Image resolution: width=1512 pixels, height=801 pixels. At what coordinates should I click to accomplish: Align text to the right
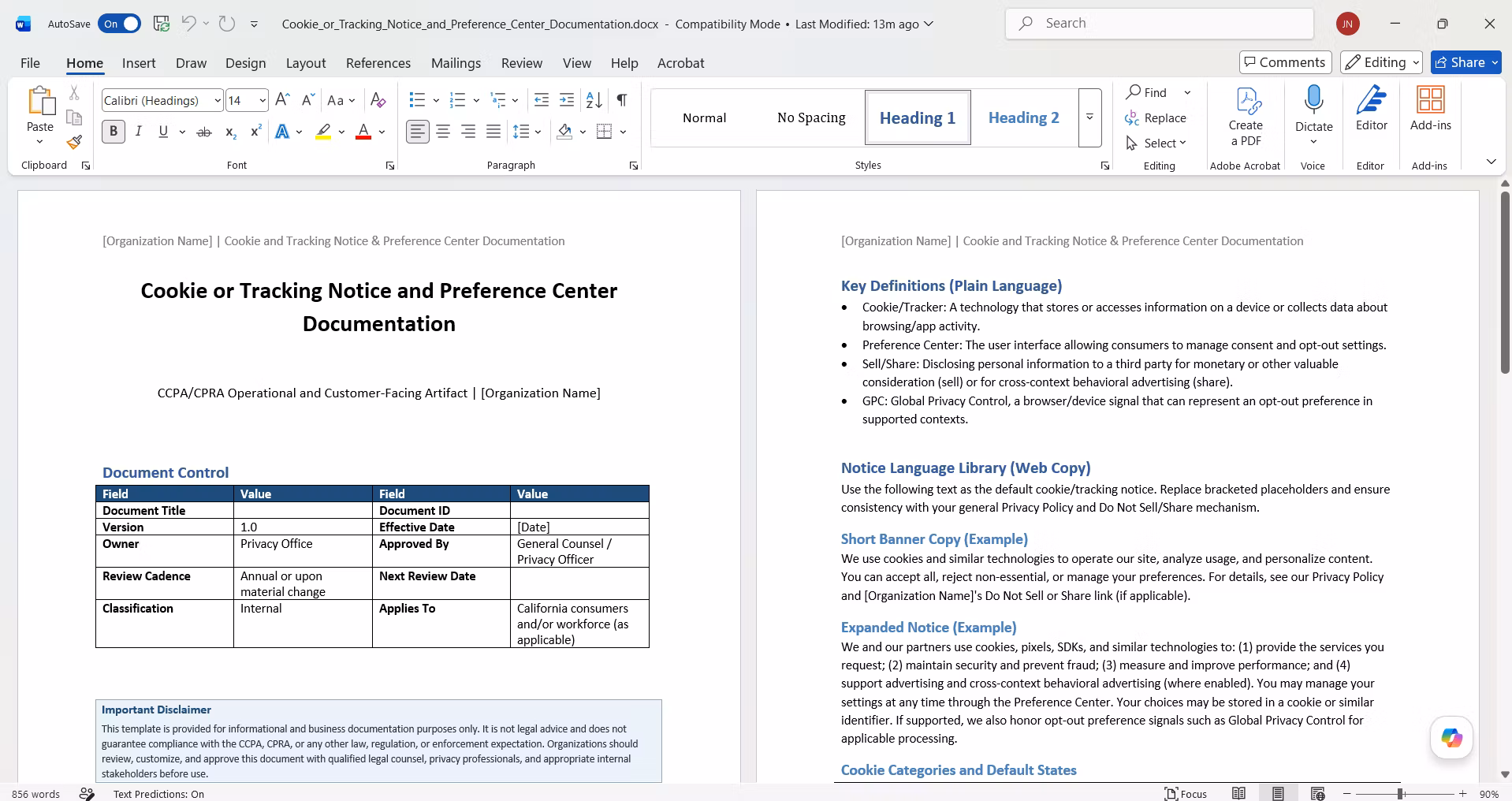tap(468, 132)
